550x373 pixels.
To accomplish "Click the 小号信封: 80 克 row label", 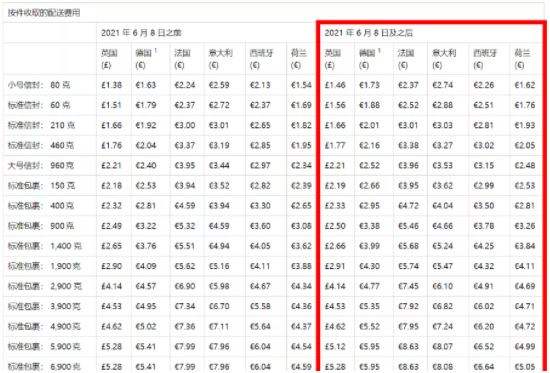I will 39,85.
